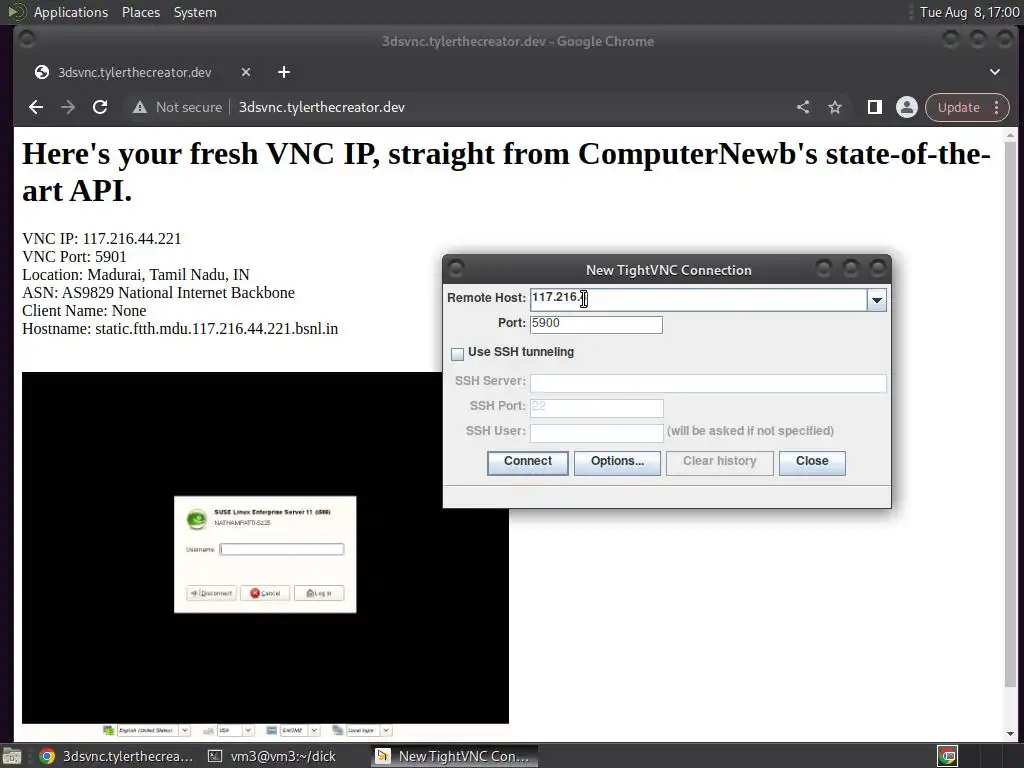Click Disconnect in VNC preview
Screen dimensions: 1024x768
click(212, 593)
